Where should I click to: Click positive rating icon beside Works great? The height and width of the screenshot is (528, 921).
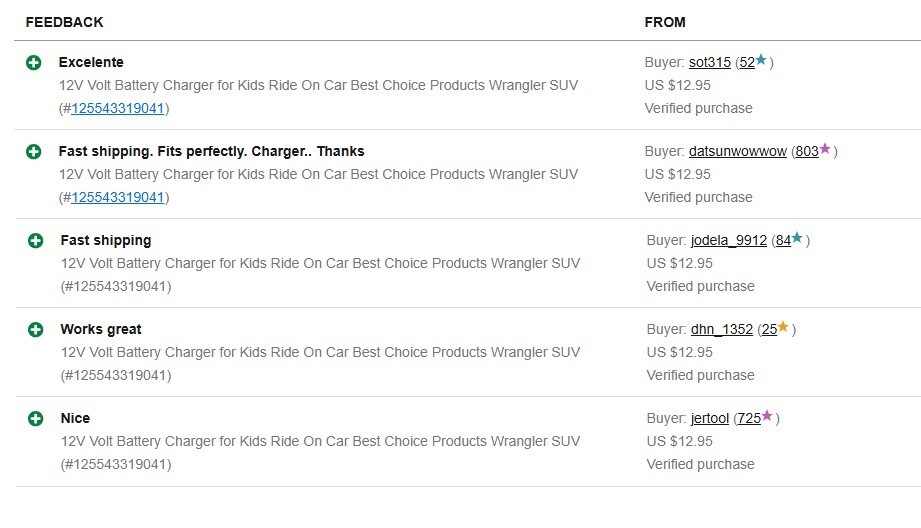(x=35, y=330)
